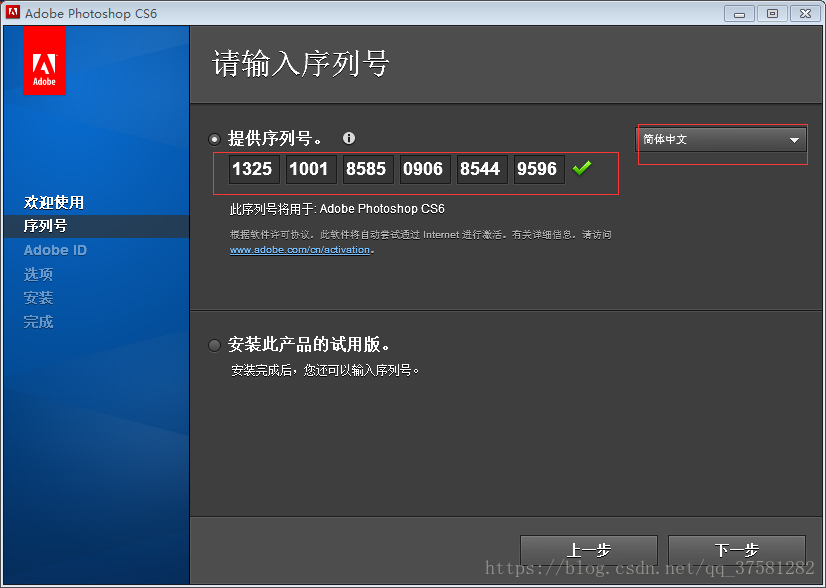Open the 简体中文 language dropdown
This screenshot has height=588, width=826.
(x=720, y=140)
